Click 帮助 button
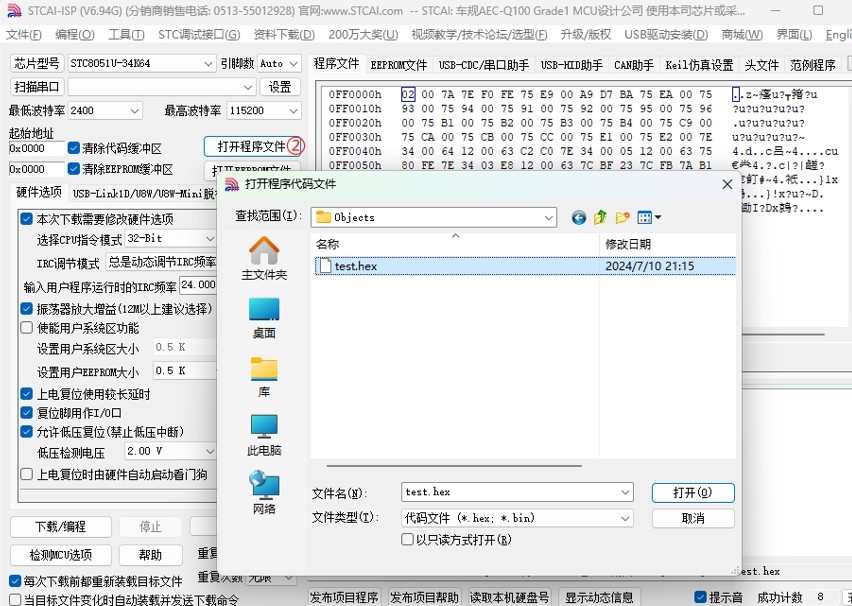 (x=150, y=555)
